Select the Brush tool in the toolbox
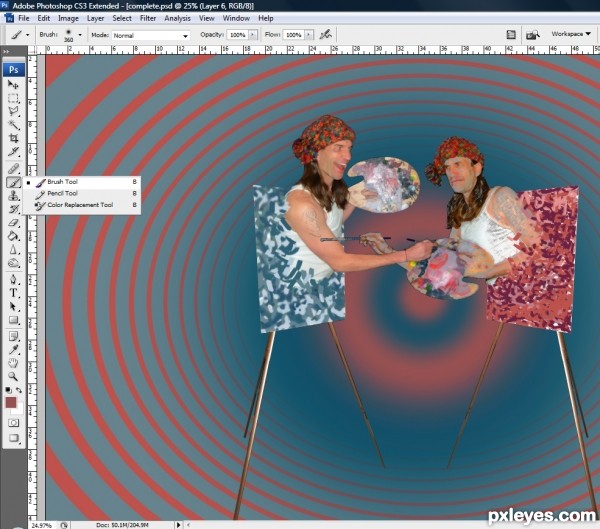The height and width of the screenshot is (529, 600). [13, 182]
